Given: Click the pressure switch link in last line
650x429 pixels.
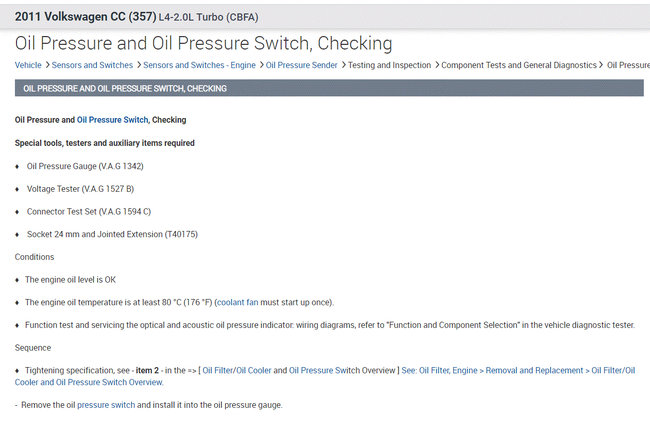Looking at the screenshot, I should pos(106,405).
